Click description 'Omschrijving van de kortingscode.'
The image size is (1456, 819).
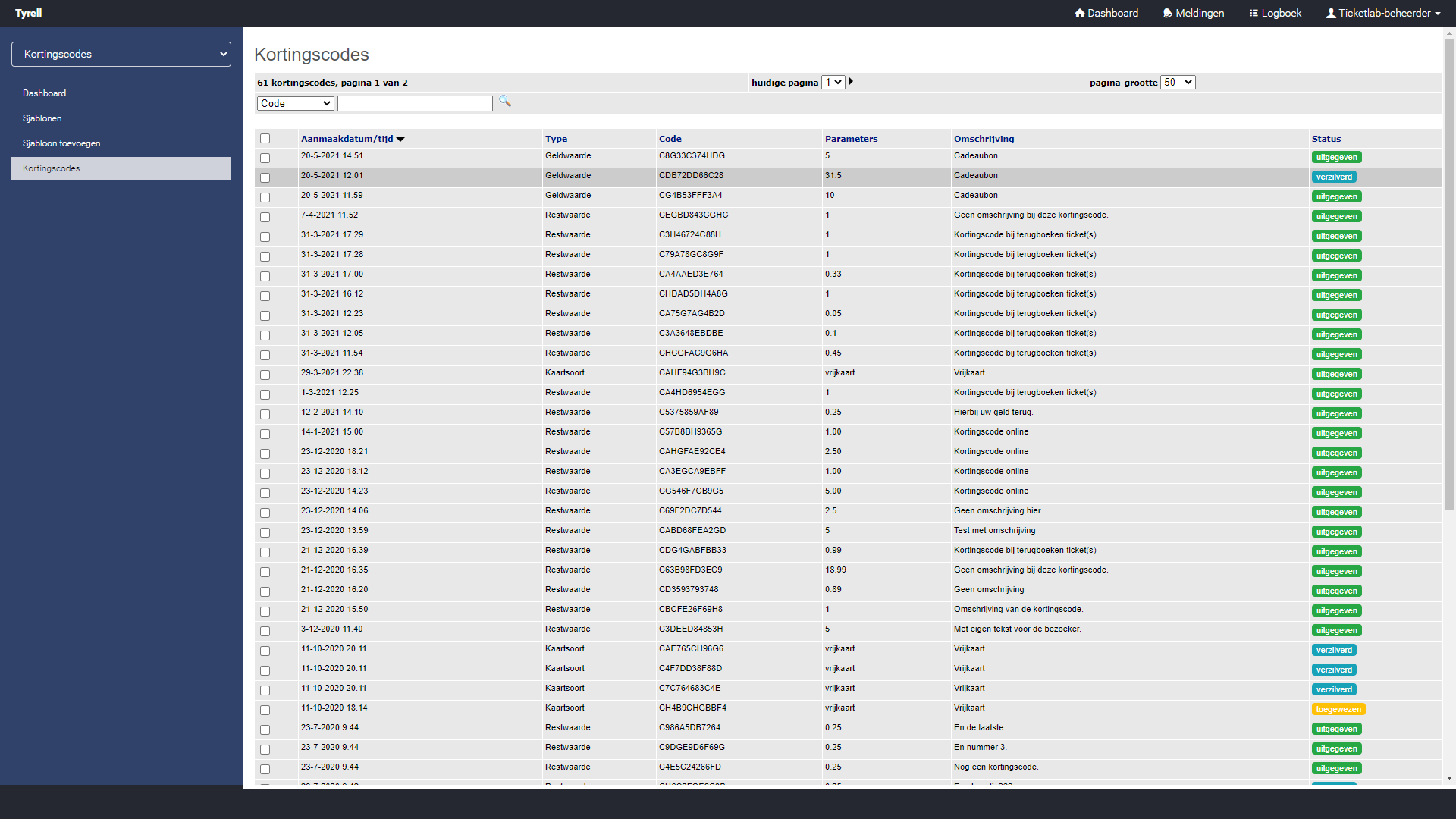(x=1018, y=610)
